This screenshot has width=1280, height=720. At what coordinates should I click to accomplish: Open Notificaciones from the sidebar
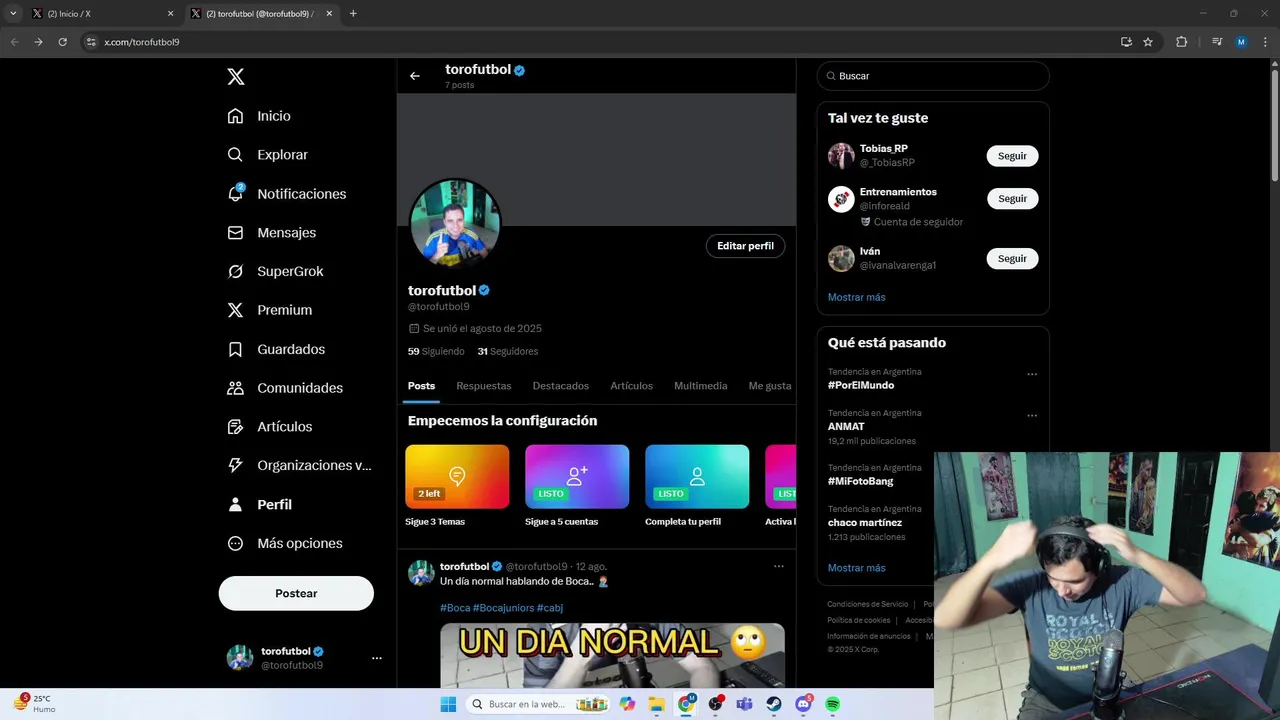[x=286, y=194]
